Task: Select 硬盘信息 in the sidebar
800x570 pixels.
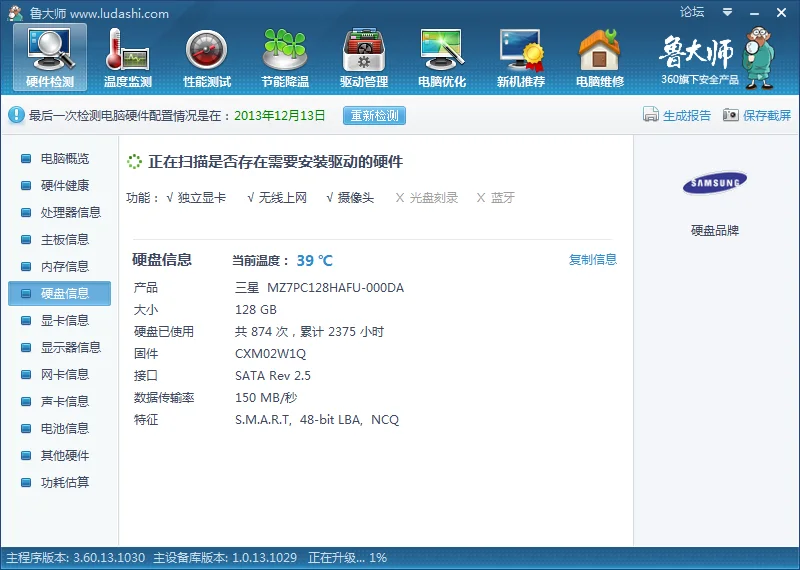Action: tap(59, 293)
